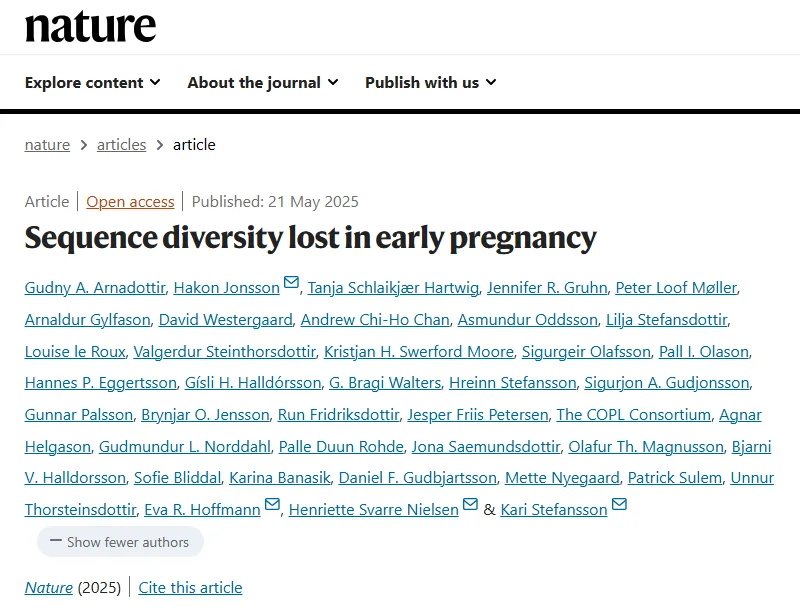
Task: Open the articles breadcrumb link
Action: tap(121, 145)
